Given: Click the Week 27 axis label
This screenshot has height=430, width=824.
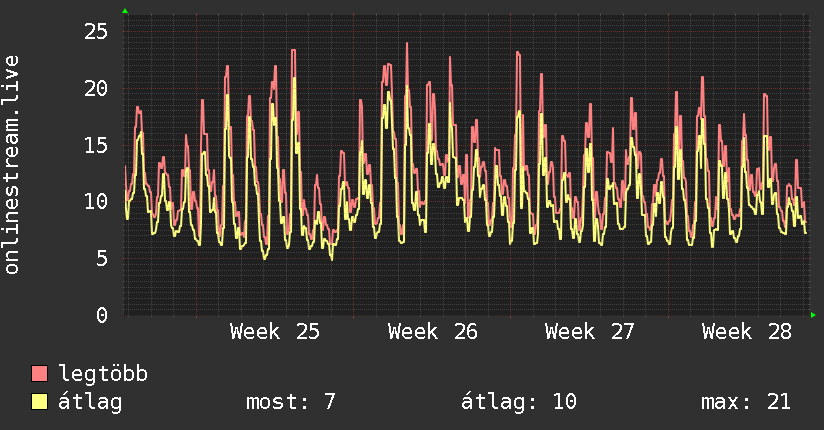Looking at the screenshot, I should coord(590,332).
